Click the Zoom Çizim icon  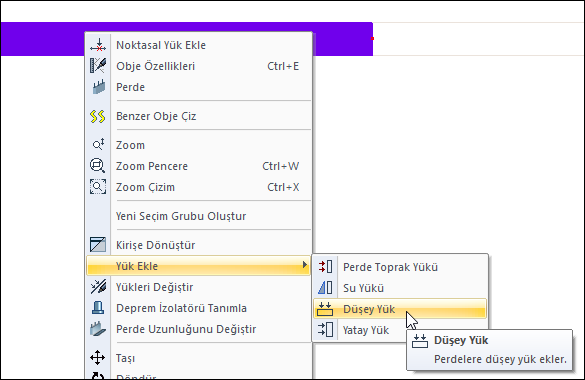98,187
